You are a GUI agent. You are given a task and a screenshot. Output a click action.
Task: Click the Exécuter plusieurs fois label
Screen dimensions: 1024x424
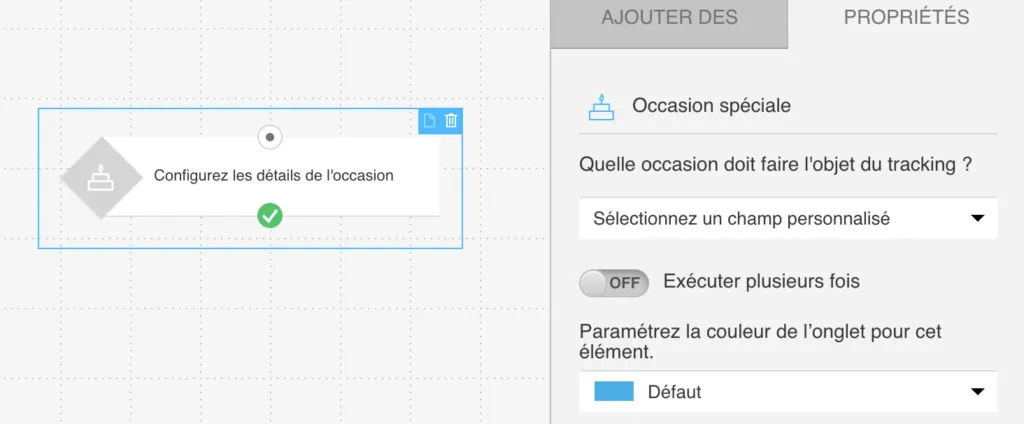coord(761,282)
